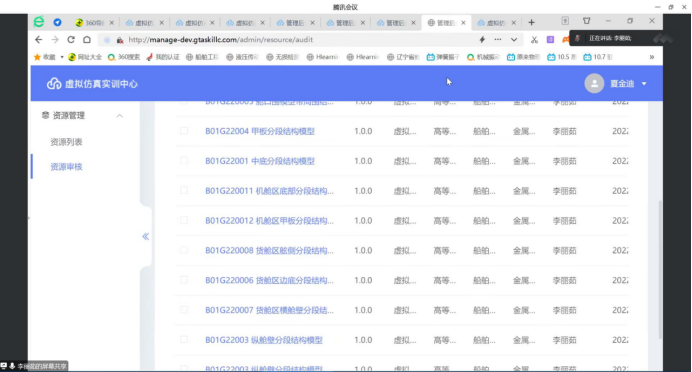Open the 资源列表 menu item

pyautogui.click(x=66, y=142)
